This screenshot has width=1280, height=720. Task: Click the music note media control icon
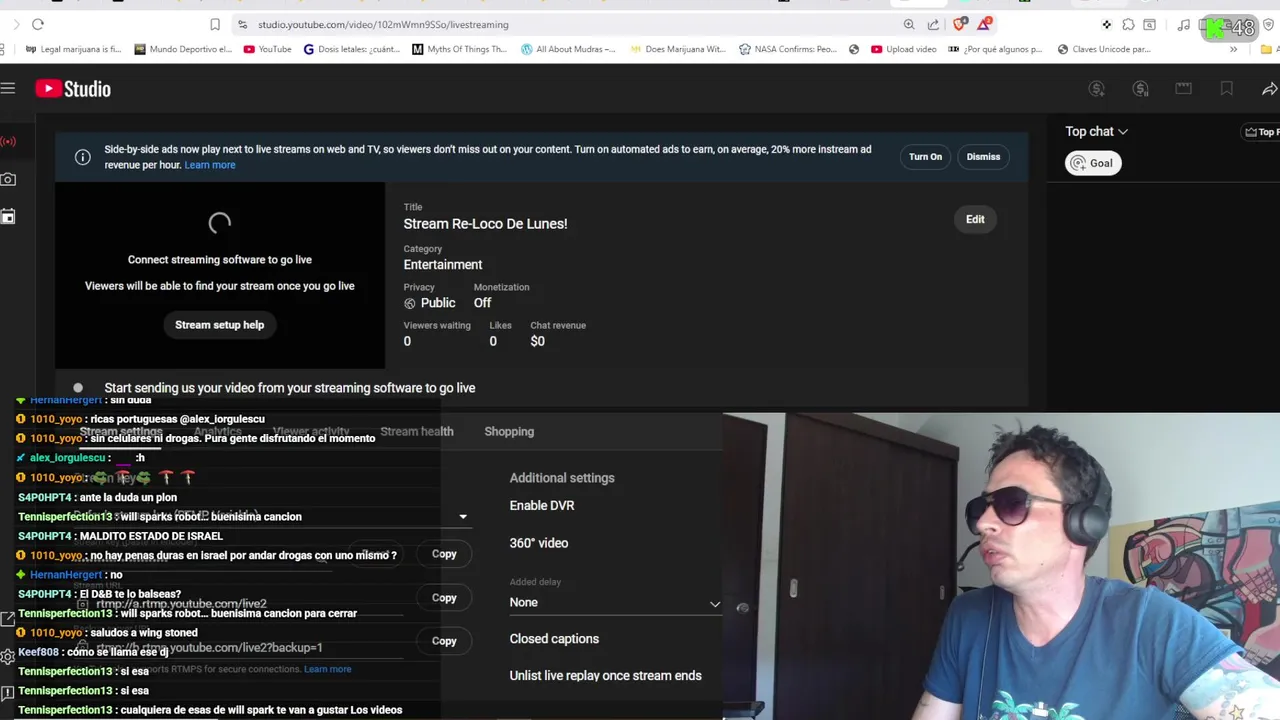point(1184,24)
